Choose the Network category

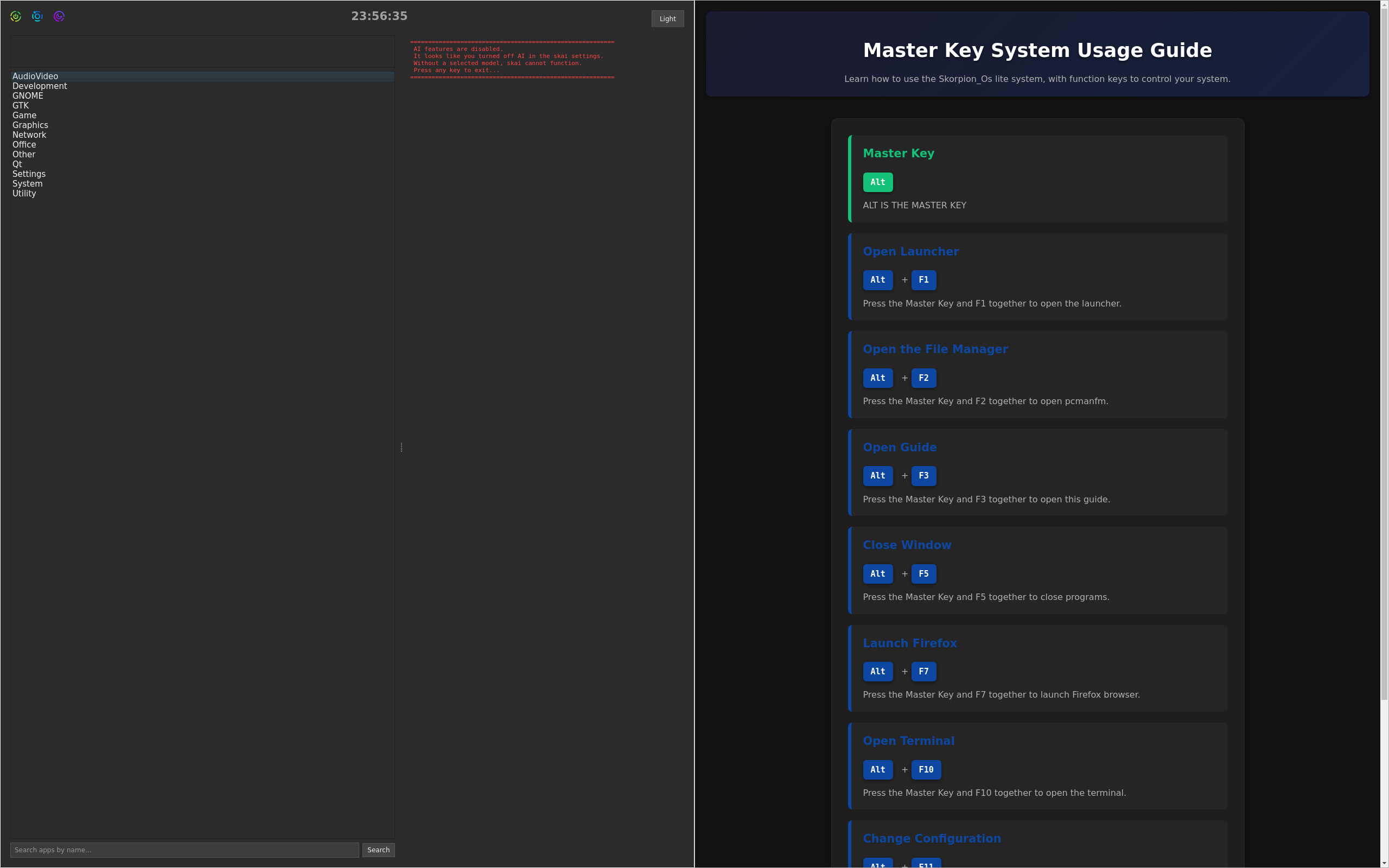click(202, 135)
